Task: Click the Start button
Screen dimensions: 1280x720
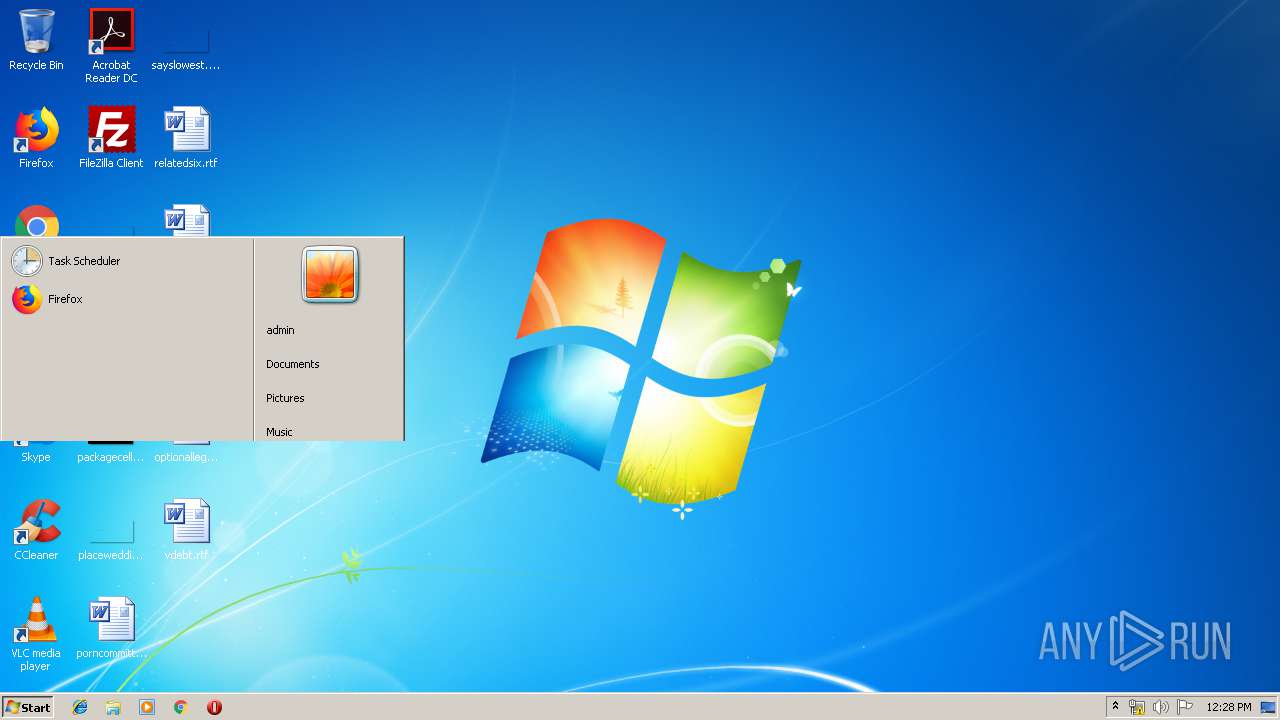Action: coord(28,707)
